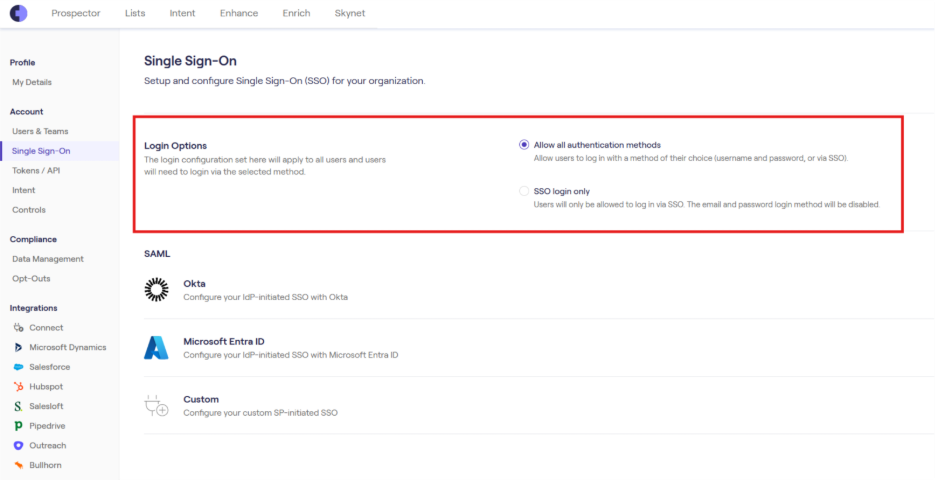Open the Prospector tab
The height and width of the screenshot is (480, 936).
(76, 13)
